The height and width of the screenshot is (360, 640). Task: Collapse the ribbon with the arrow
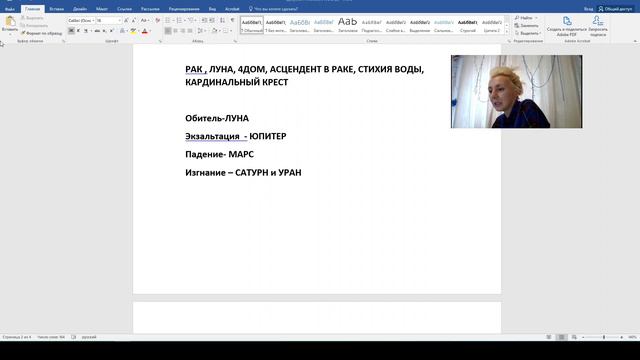tap(635, 41)
